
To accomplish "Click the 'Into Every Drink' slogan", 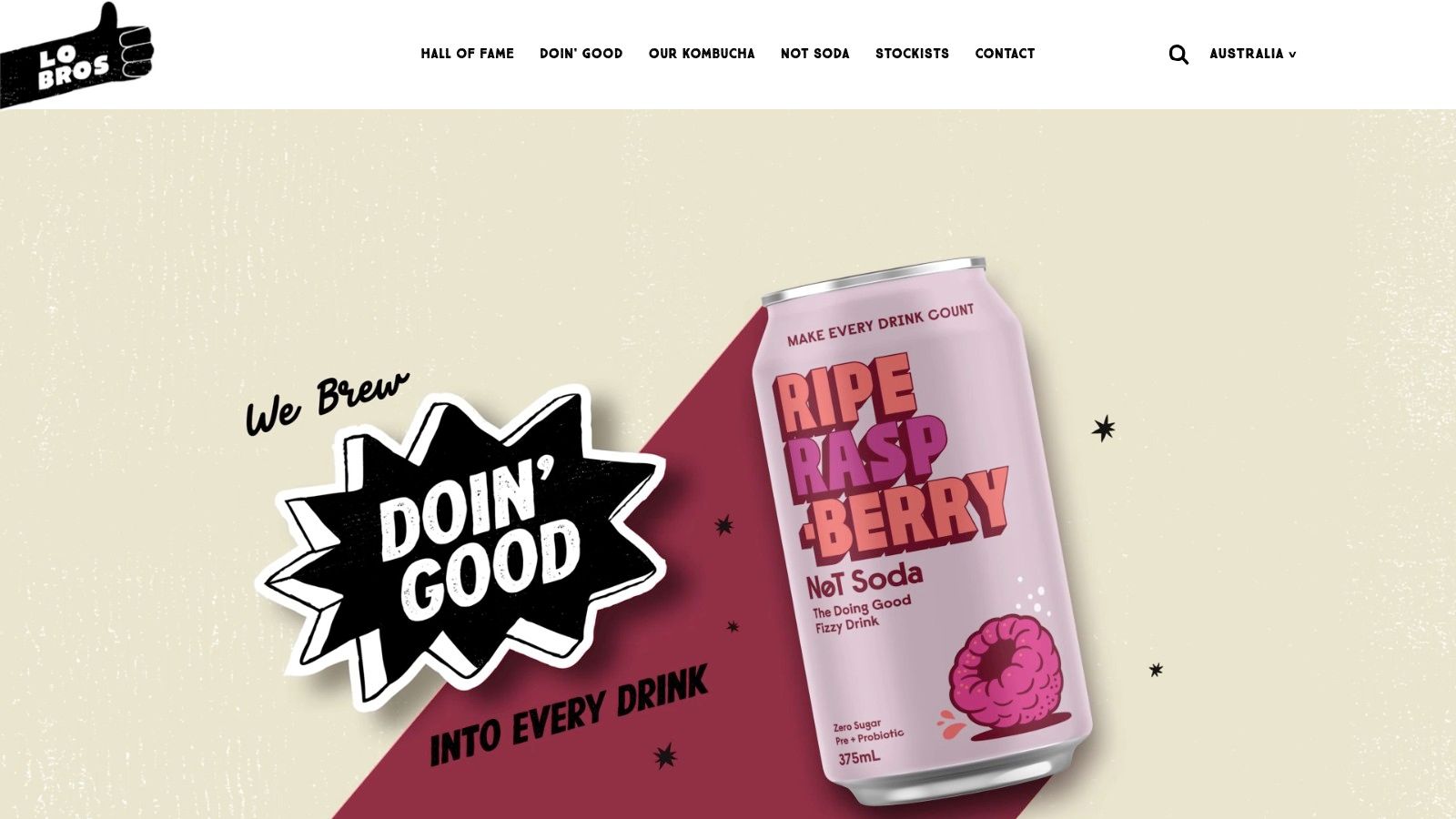I will tap(569, 714).
